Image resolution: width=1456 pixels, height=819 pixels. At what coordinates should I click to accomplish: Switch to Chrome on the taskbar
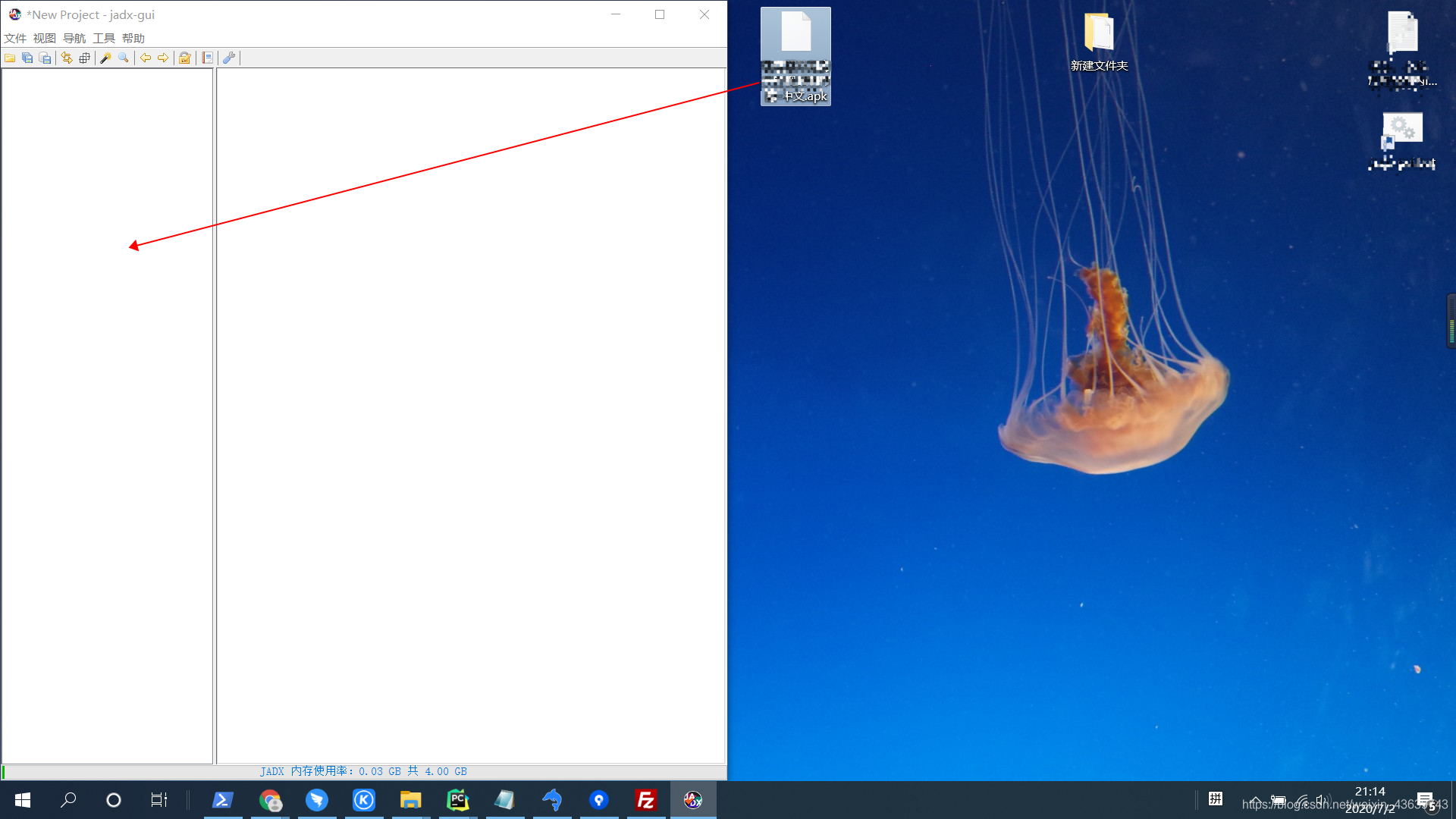270,800
